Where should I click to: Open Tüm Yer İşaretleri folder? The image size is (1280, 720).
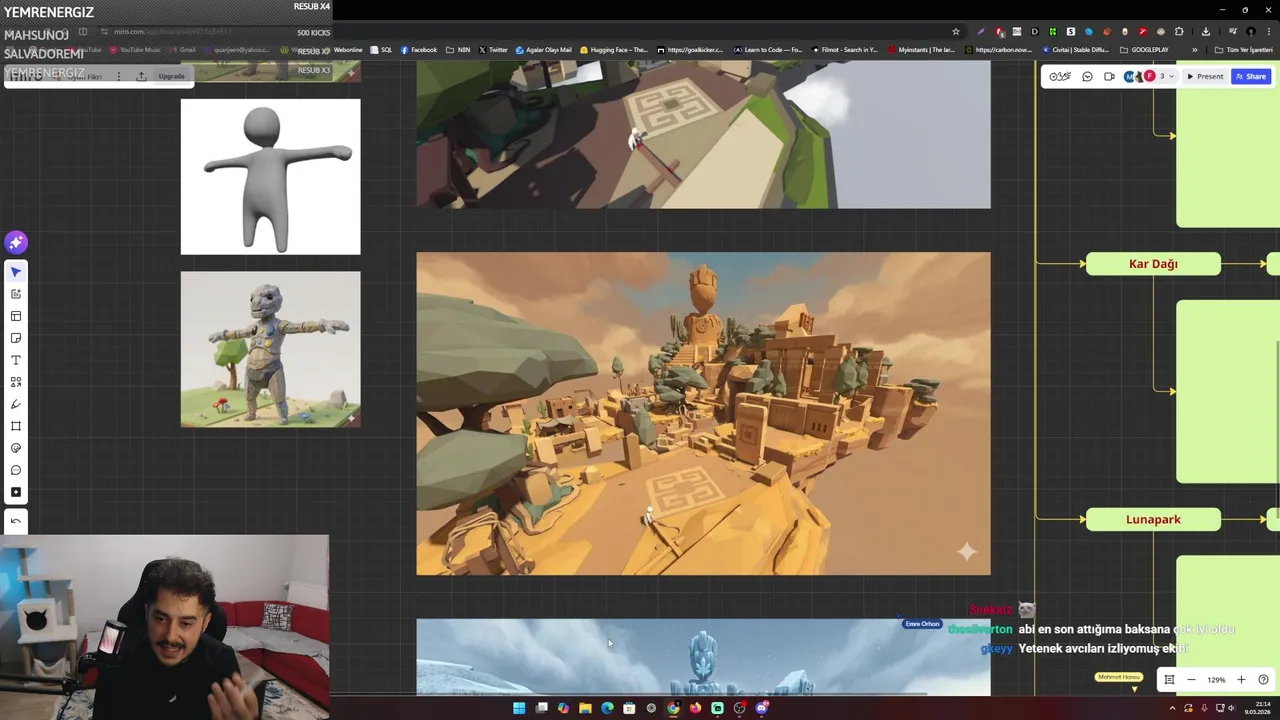click(x=1244, y=50)
